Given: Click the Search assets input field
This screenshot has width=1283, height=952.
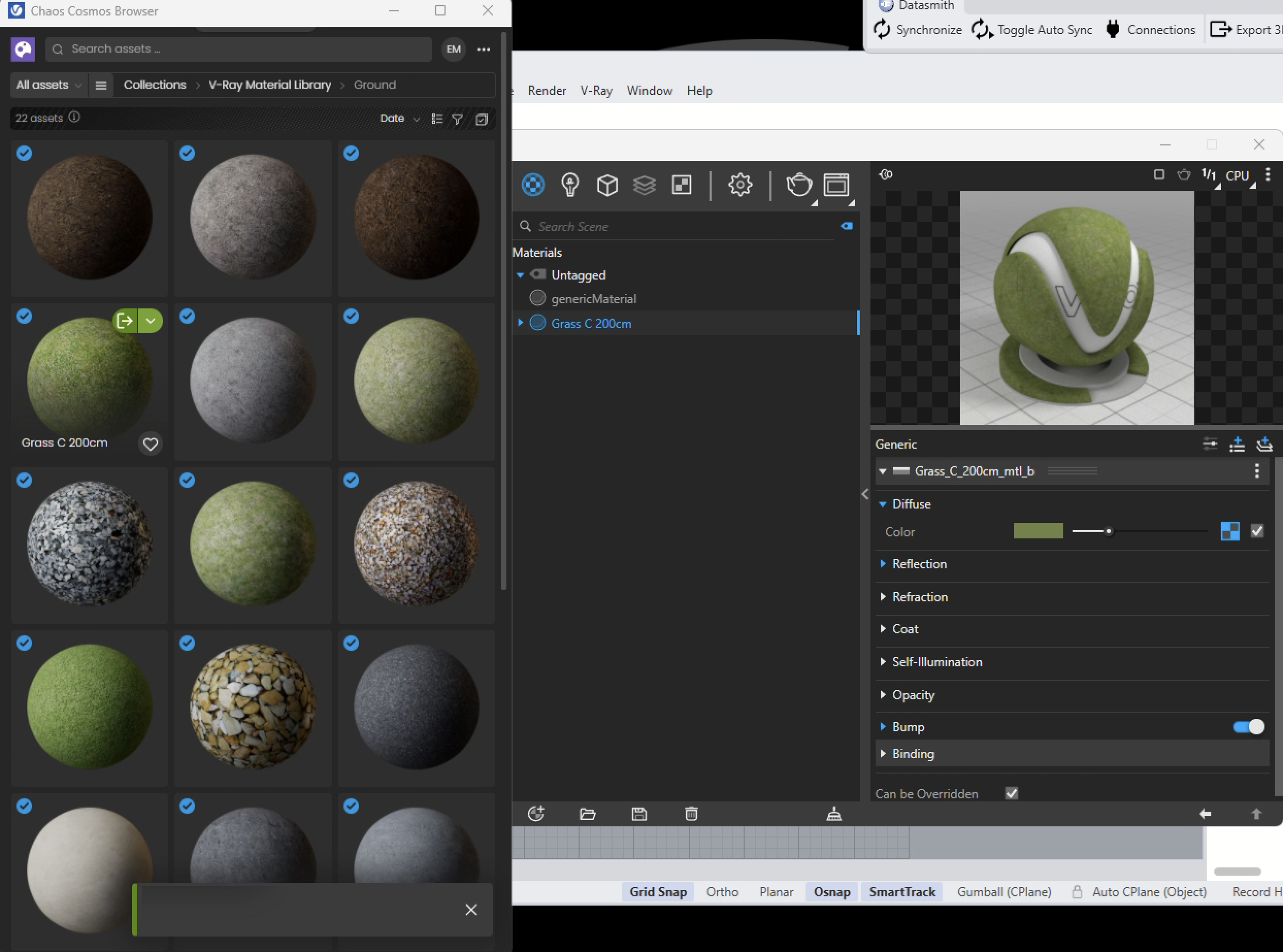Looking at the screenshot, I should pyautogui.click(x=239, y=50).
